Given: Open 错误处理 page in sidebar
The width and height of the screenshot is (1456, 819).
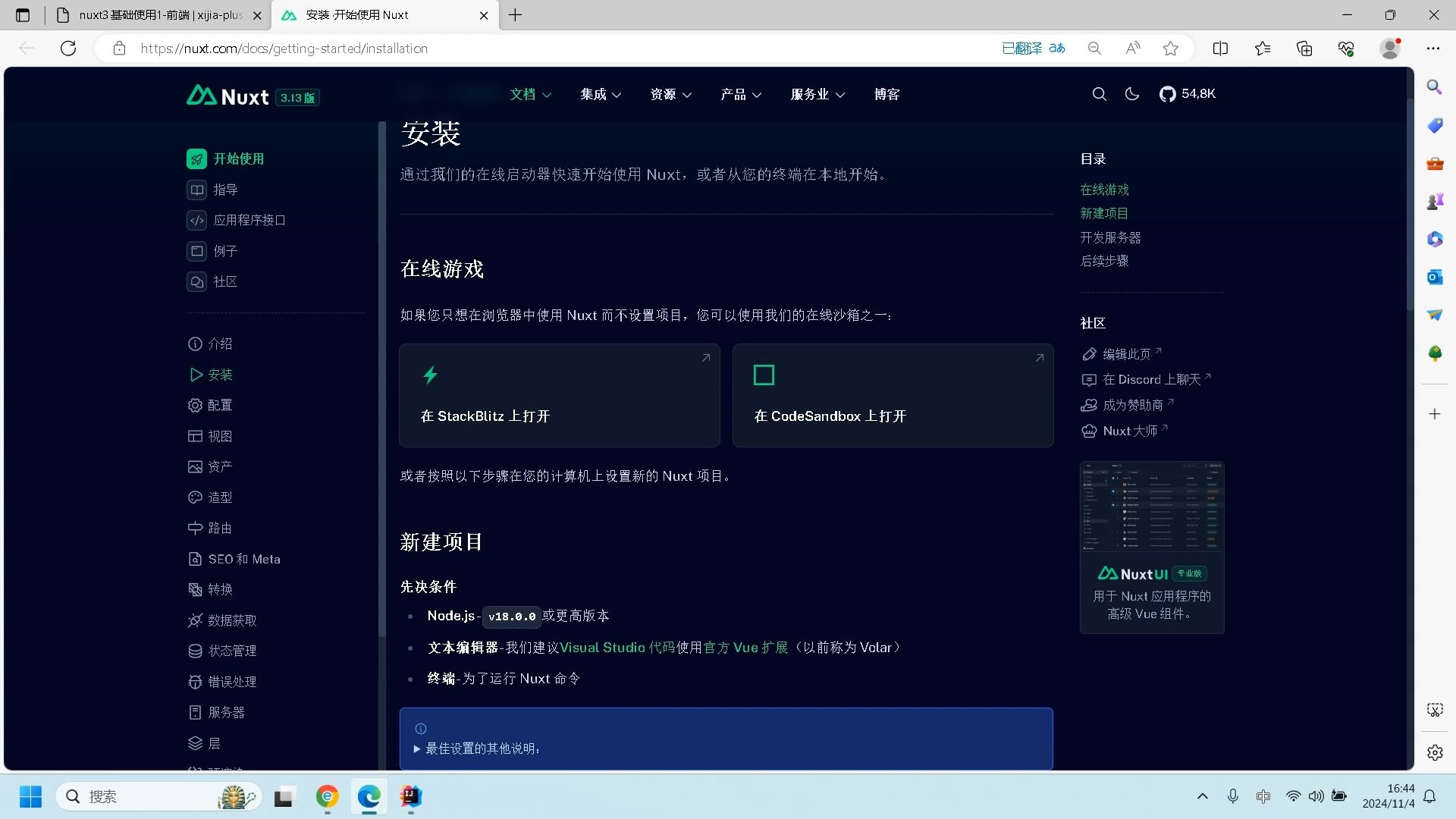Looking at the screenshot, I should [222, 682].
